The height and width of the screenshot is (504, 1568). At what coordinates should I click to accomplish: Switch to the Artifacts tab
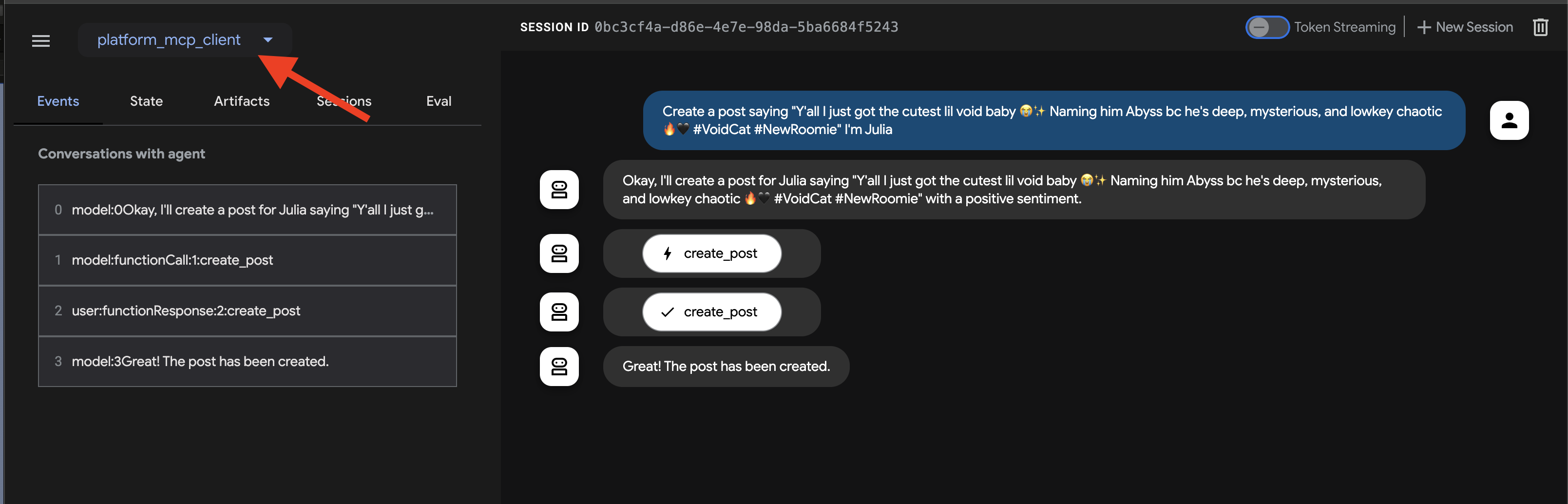242,101
